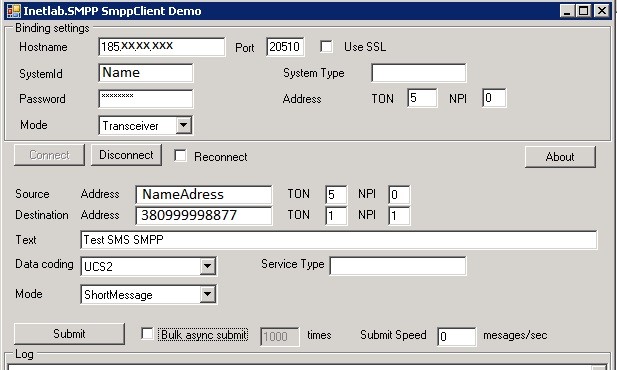Minimize the SmppClient Demo window

tap(567, 11)
